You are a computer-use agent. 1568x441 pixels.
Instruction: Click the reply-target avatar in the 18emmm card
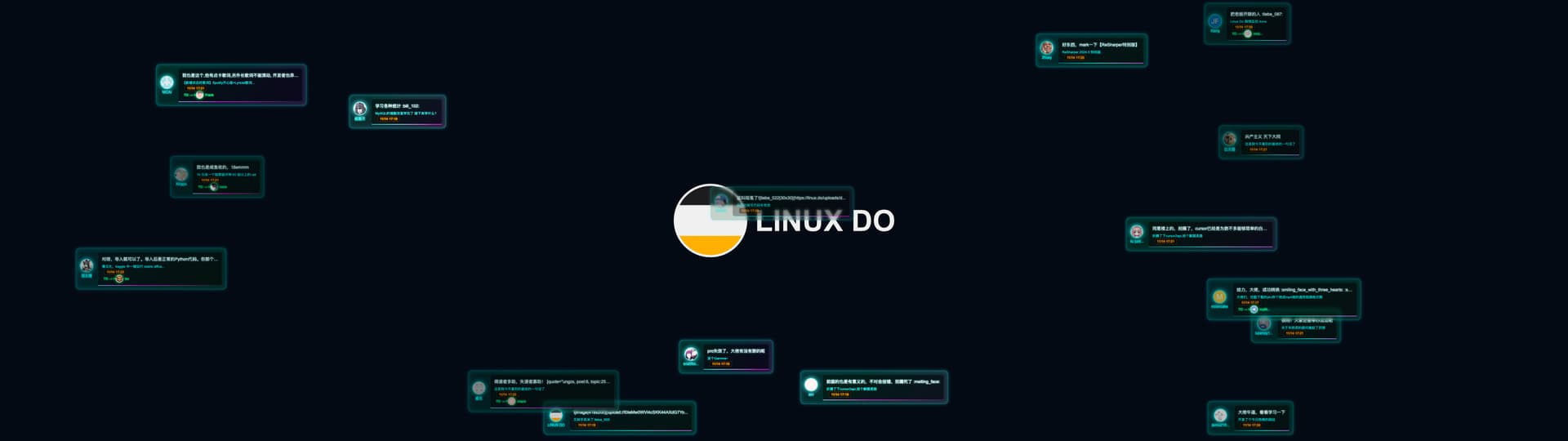tap(214, 187)
